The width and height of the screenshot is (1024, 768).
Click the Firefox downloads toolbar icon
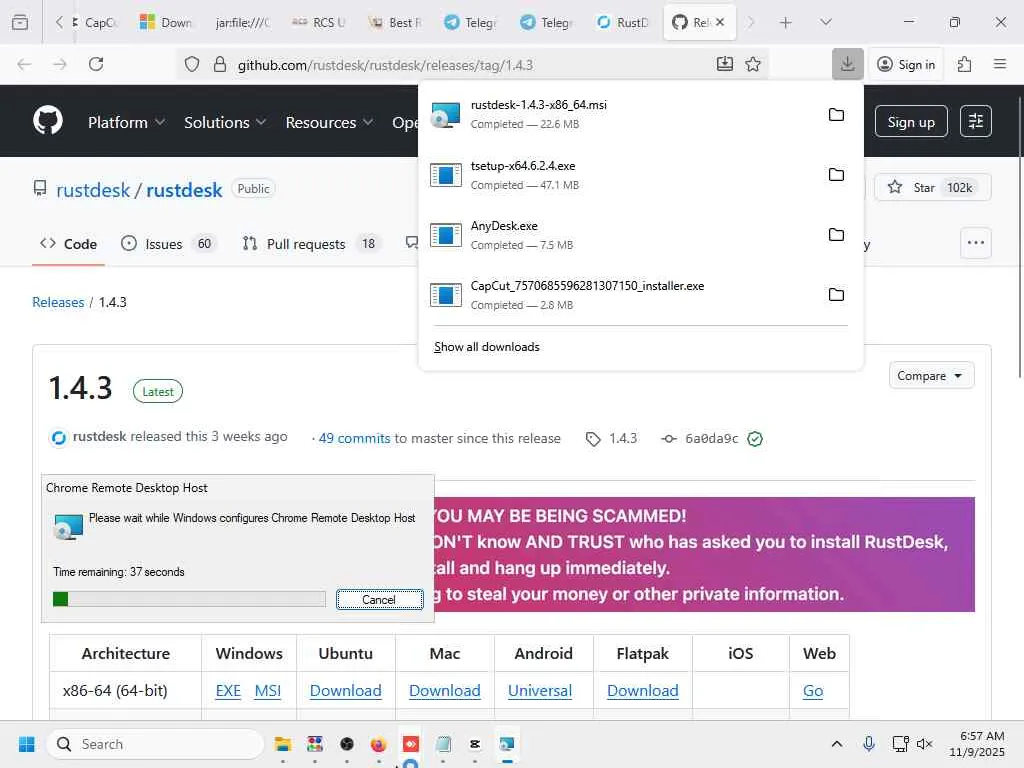pos(848,64)
